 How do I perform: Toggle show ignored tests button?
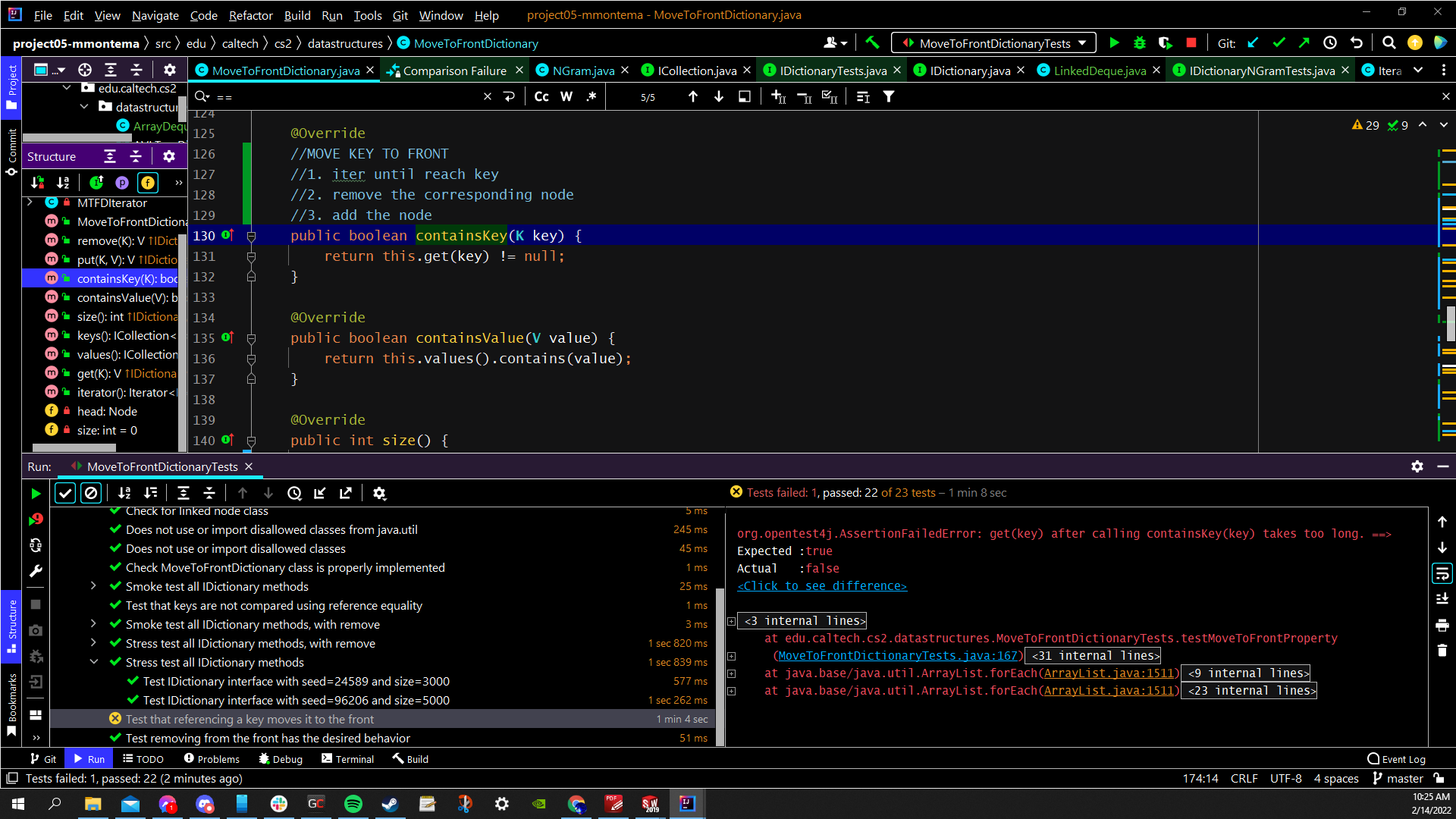pos(91,493)
